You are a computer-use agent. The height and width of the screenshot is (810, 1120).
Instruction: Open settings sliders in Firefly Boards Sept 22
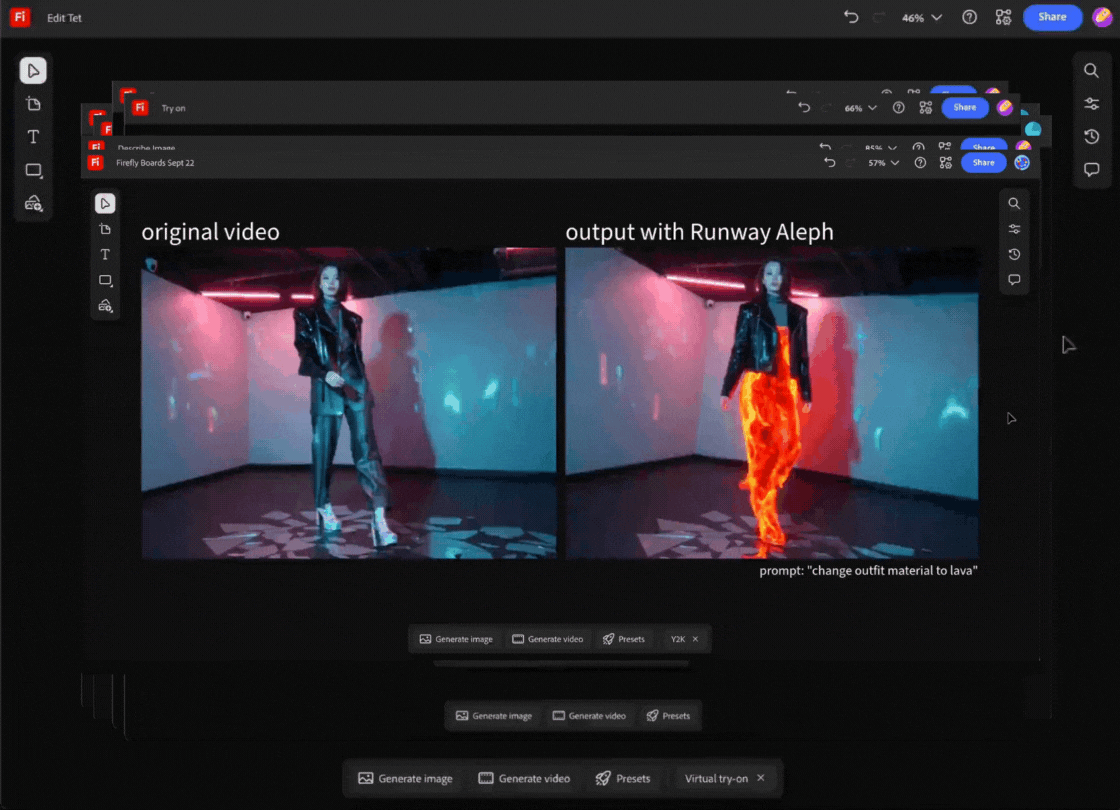click(x=1014, y=229)
